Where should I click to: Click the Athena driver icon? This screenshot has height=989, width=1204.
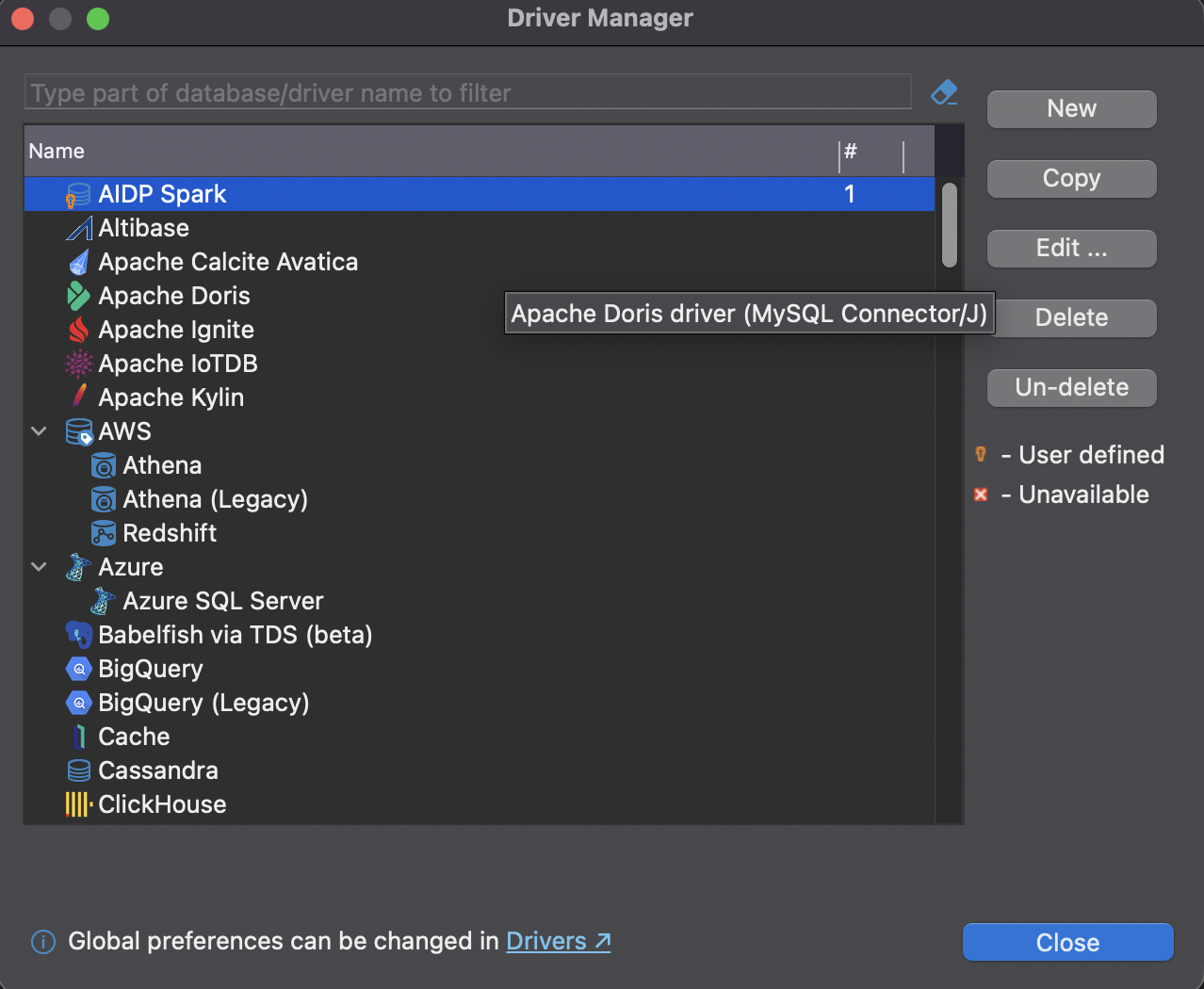click(103, 466)
